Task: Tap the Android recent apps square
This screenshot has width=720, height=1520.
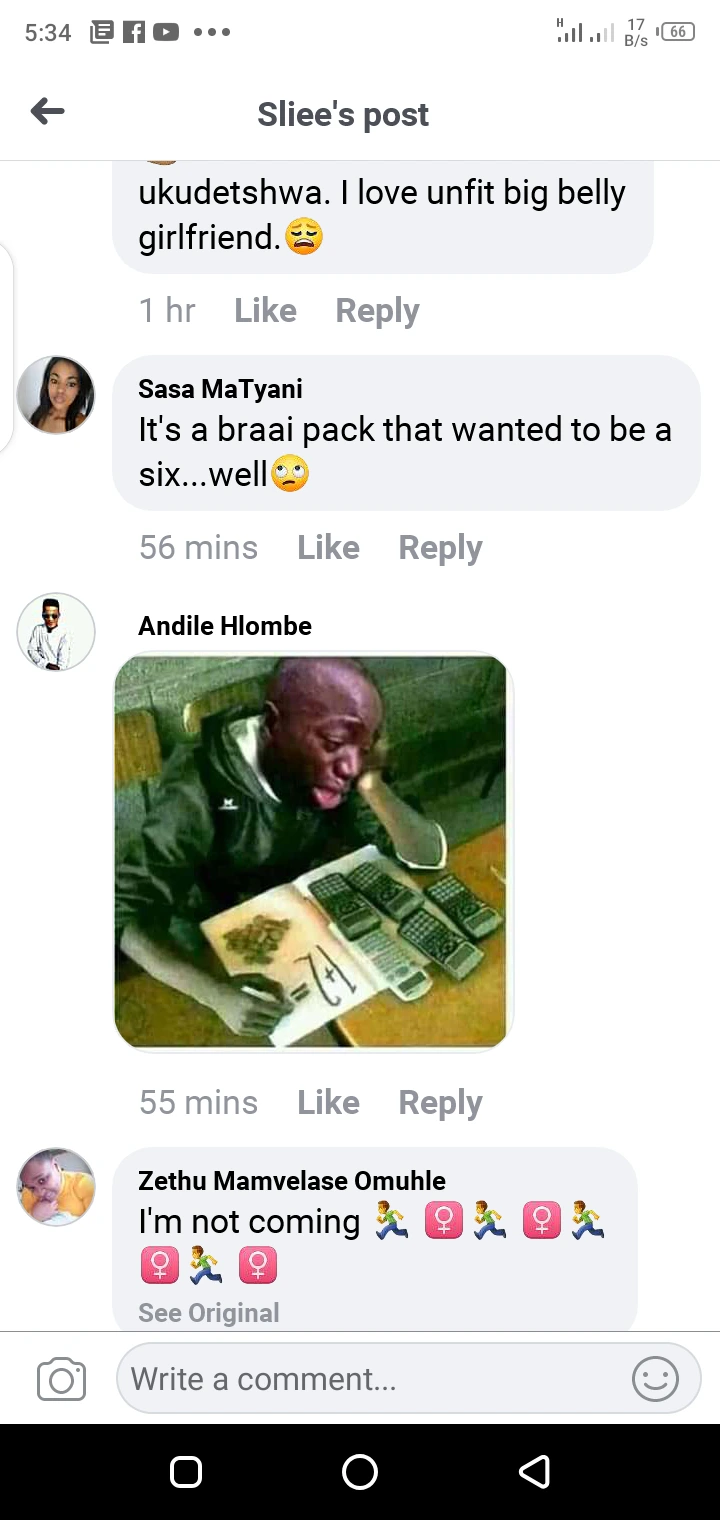Action: click(x=186, y=1472)
